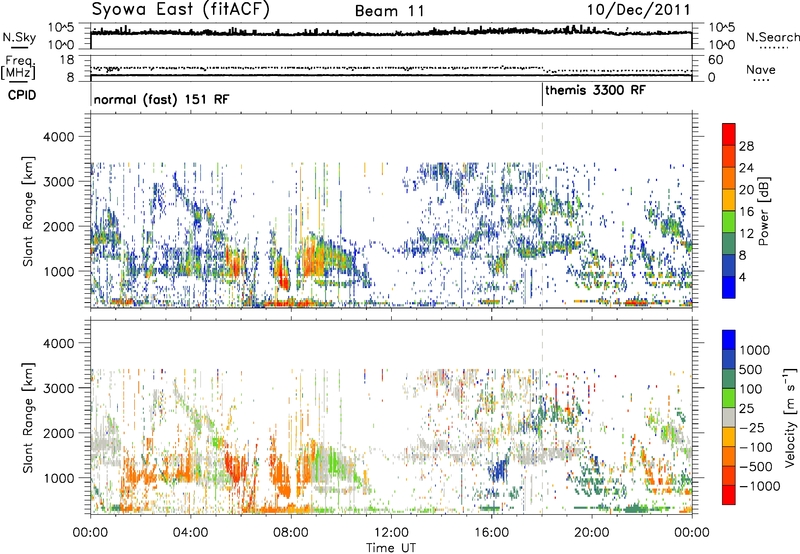Viewport: 800px width, 554px height.
Task: Click the "24" power colorbar label
Action: tap(746, 168)
